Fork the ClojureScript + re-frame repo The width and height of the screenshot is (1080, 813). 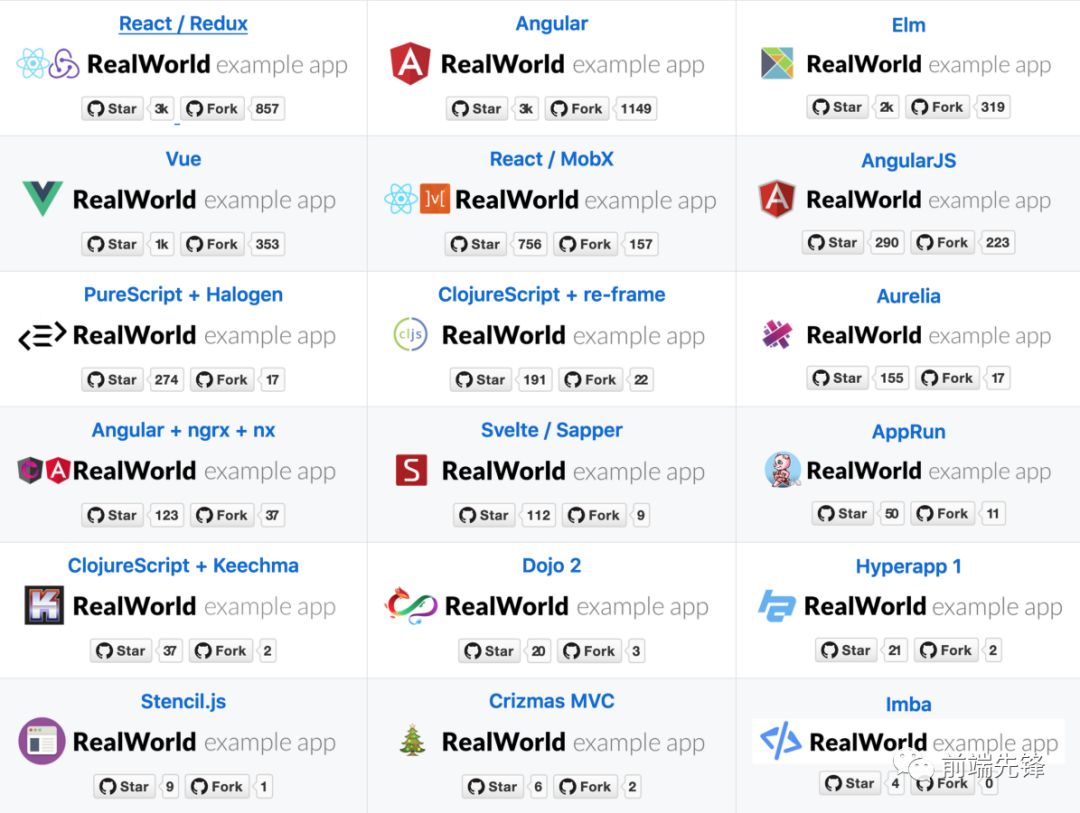point(590,380)
